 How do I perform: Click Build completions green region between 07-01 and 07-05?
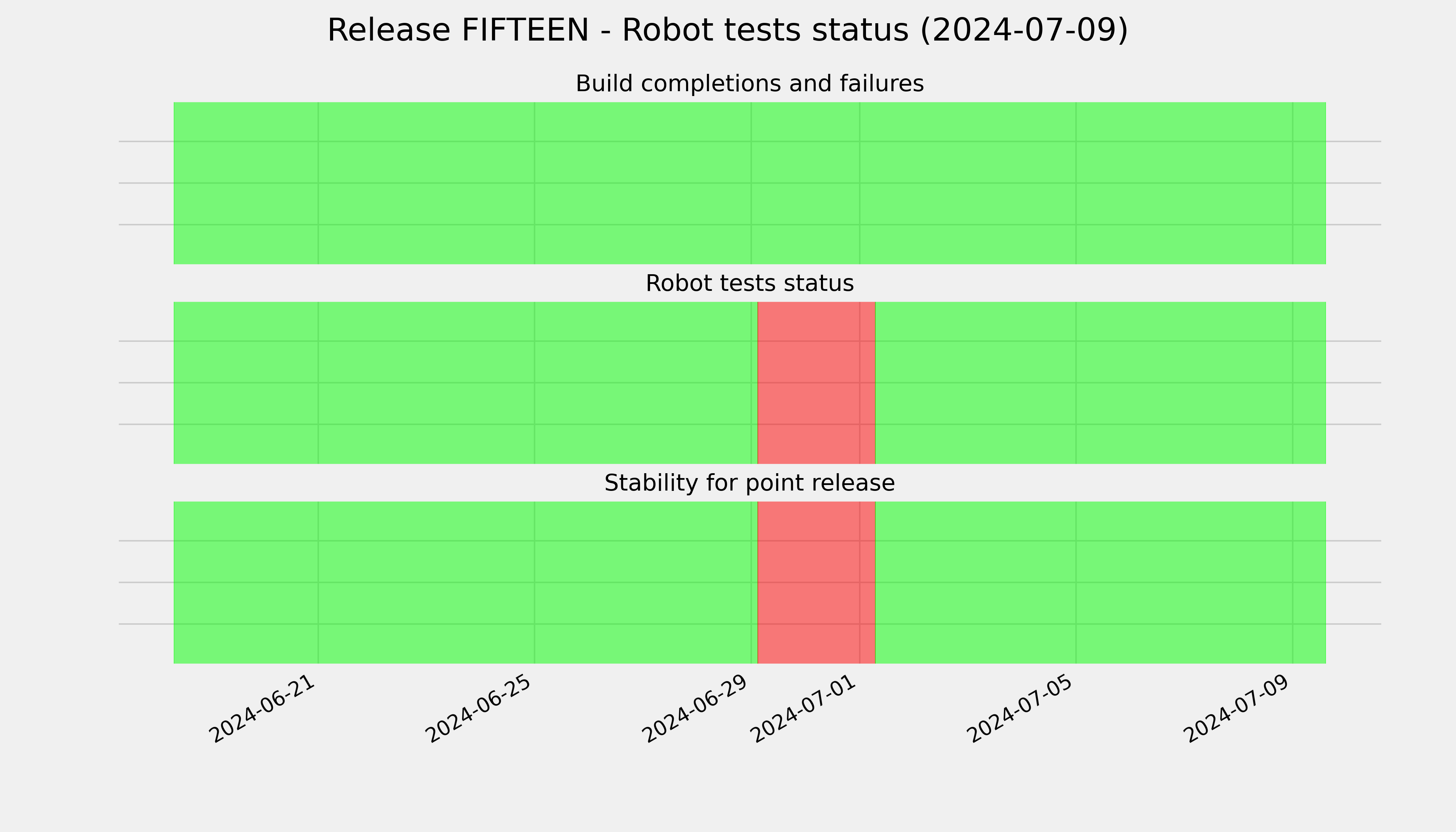point(968,183)
